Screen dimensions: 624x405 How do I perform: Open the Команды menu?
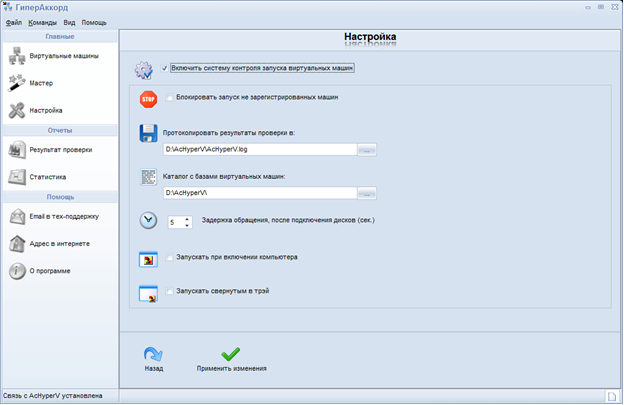[43, 23]
